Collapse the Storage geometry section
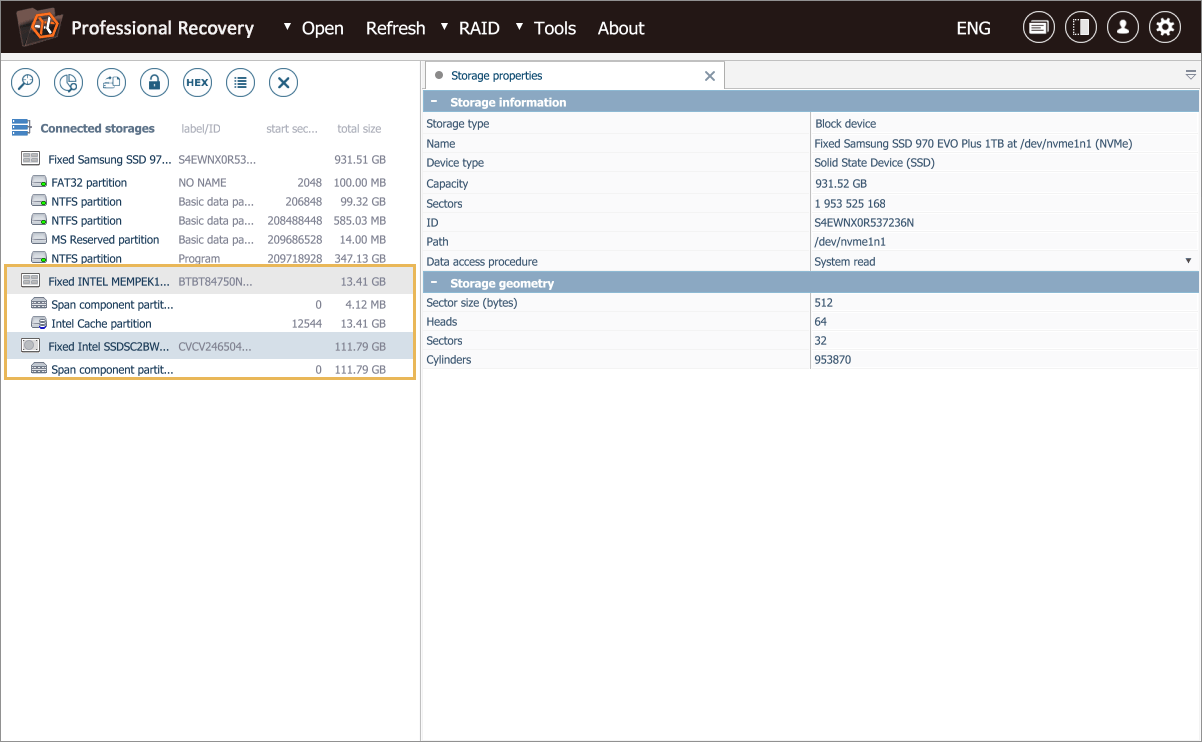Viewport: 1202px width, 742px height. tap(434, 283)
